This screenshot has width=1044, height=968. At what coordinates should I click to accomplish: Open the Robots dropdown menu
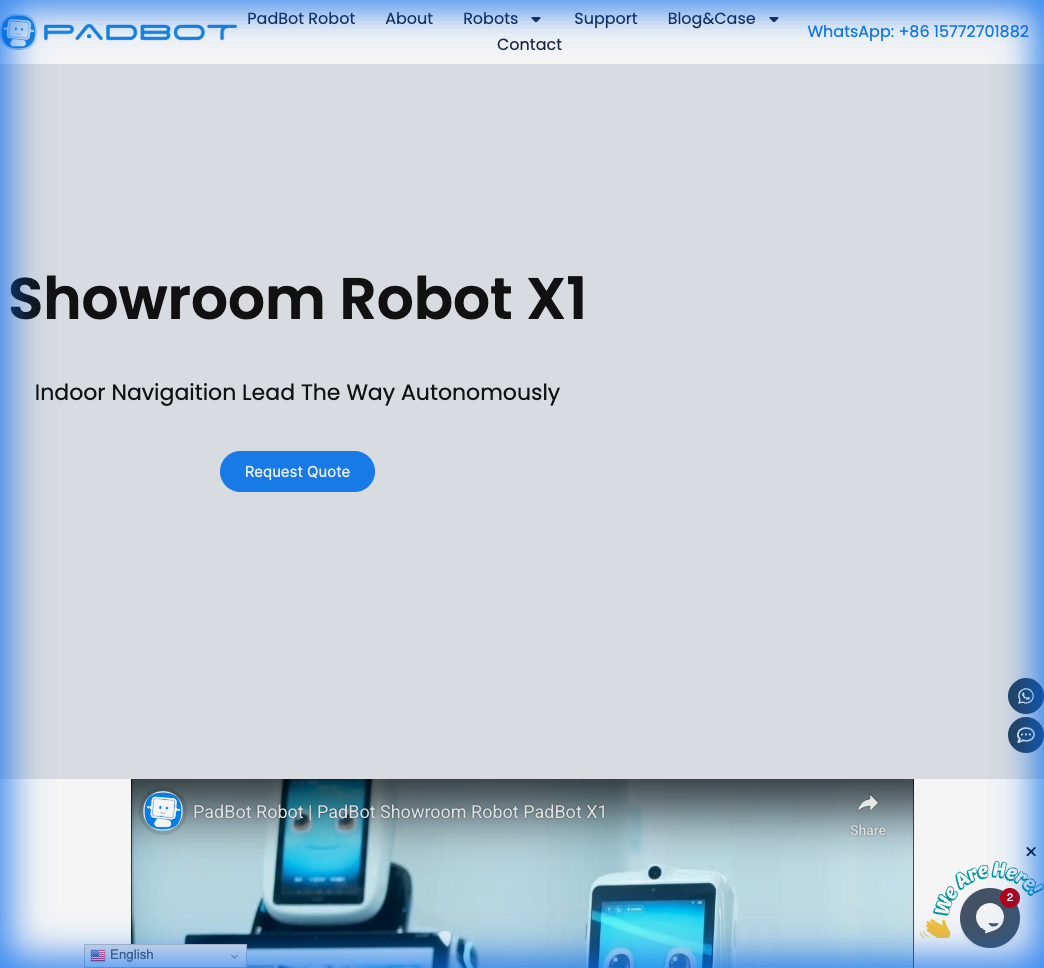(503, 18)
